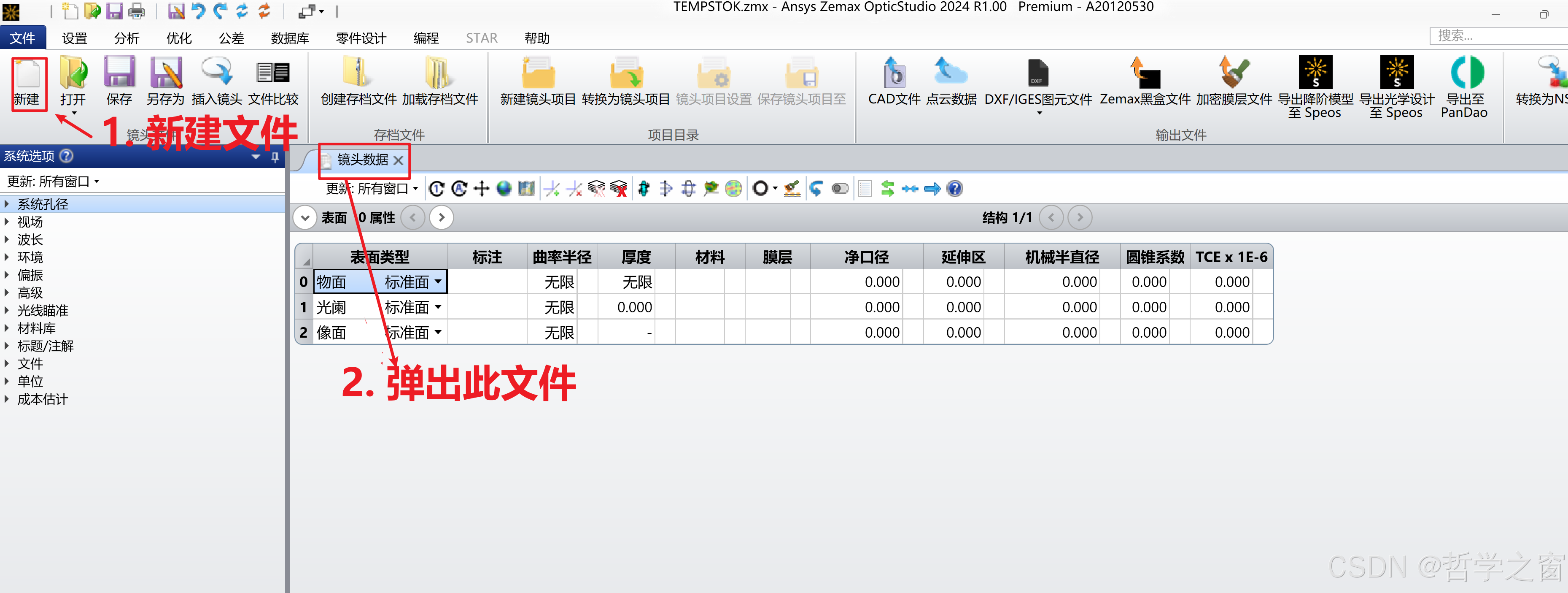
Task: Click the next surface arrow button
Action: click(x=441, y=218)
